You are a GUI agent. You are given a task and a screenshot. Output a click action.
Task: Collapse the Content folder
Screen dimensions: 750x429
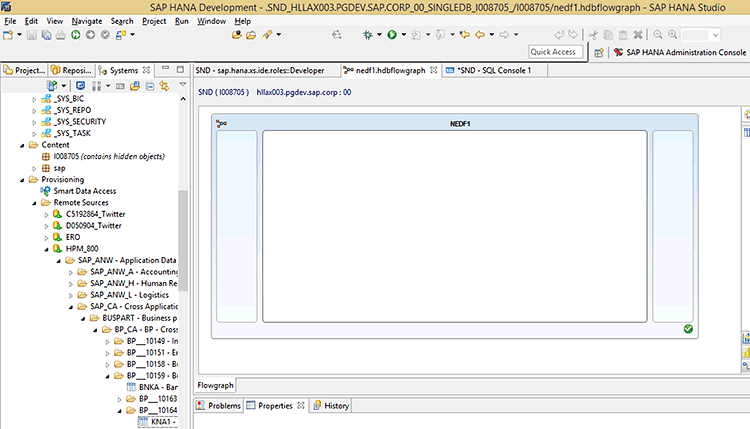point(22,145)
